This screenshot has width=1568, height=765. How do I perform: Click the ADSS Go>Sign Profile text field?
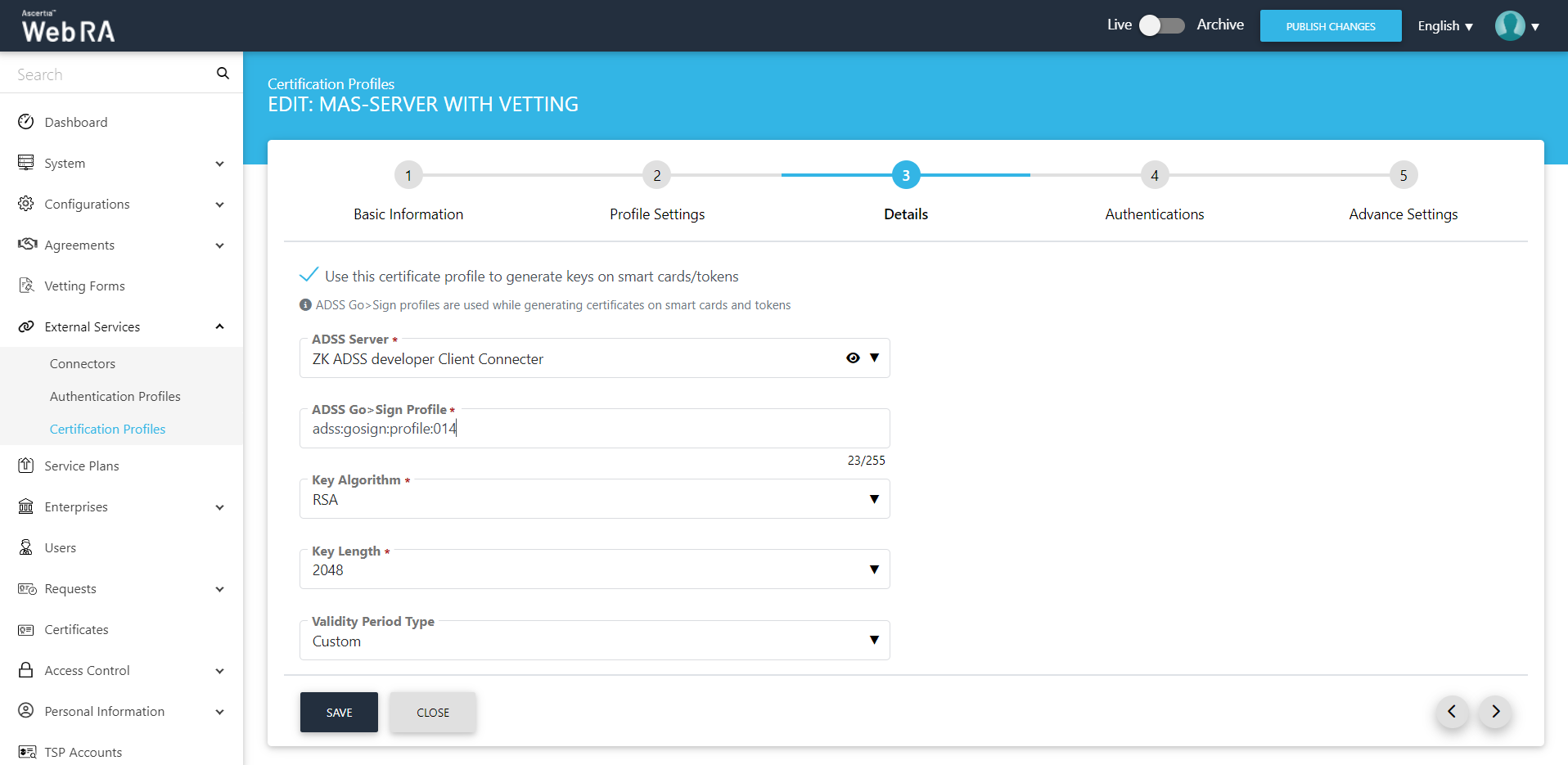[594, 429]
